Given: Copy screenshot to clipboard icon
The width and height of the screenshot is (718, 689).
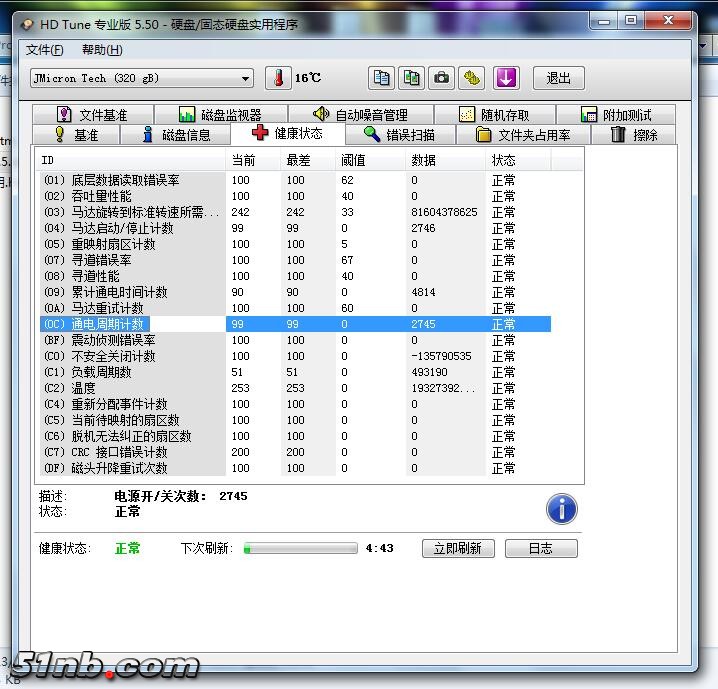Looking at the screenshot, I should tap(411, 78).
